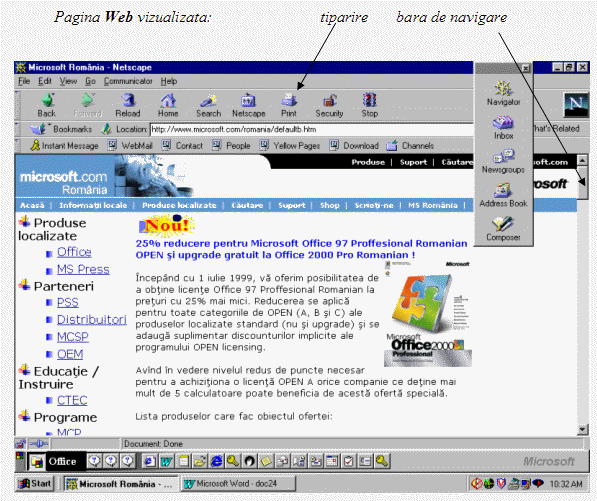
Task: Collapse the personal toolbar handle
Action: point(17,145)
